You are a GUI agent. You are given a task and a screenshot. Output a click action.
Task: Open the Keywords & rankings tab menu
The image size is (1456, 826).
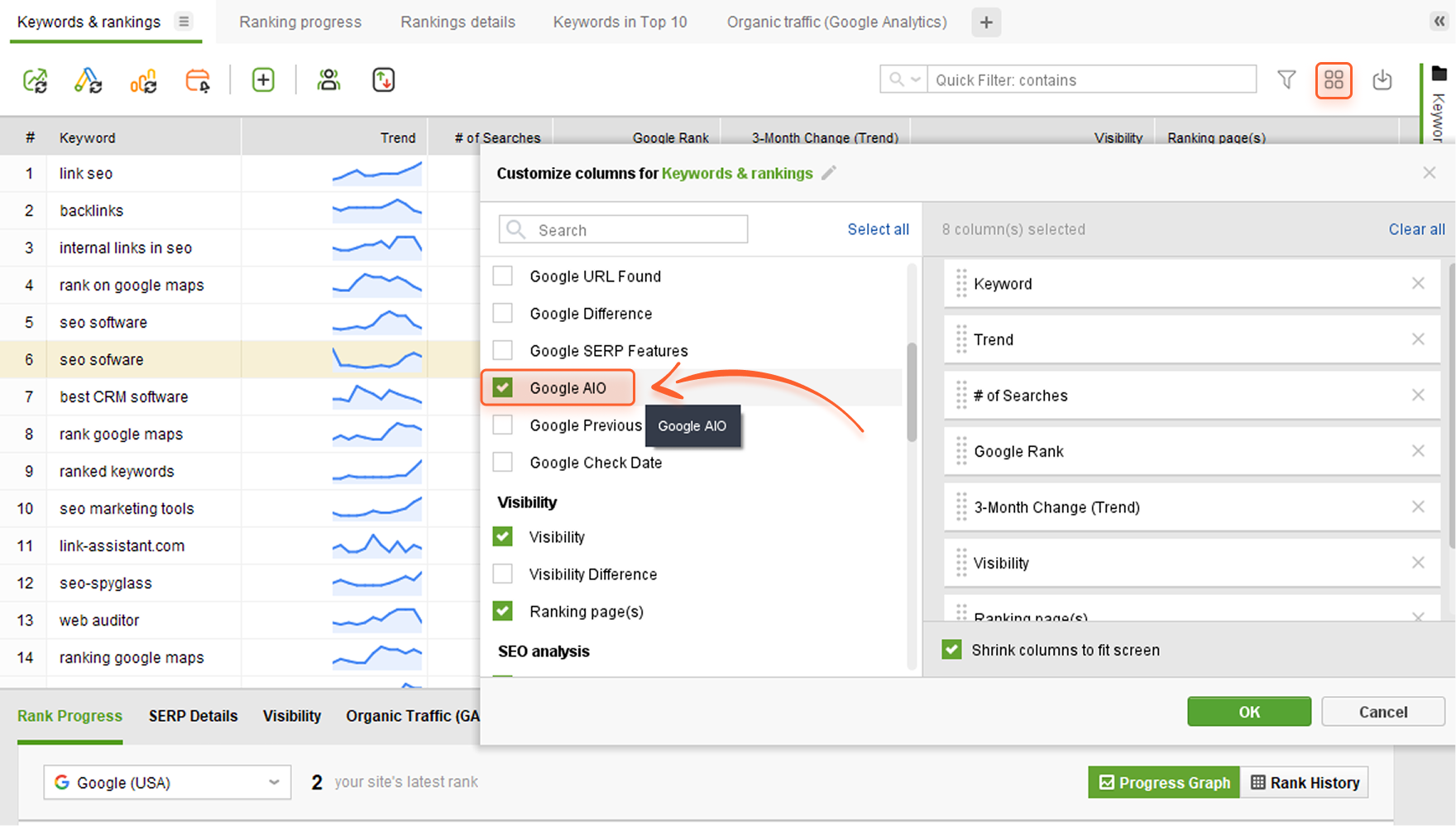pos(184,22)
